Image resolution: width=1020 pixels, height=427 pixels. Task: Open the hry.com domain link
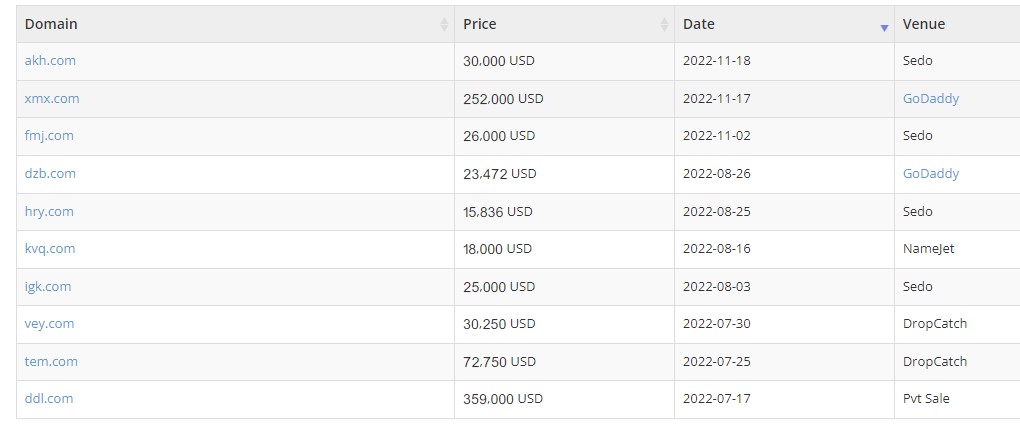tap(49, 212)
